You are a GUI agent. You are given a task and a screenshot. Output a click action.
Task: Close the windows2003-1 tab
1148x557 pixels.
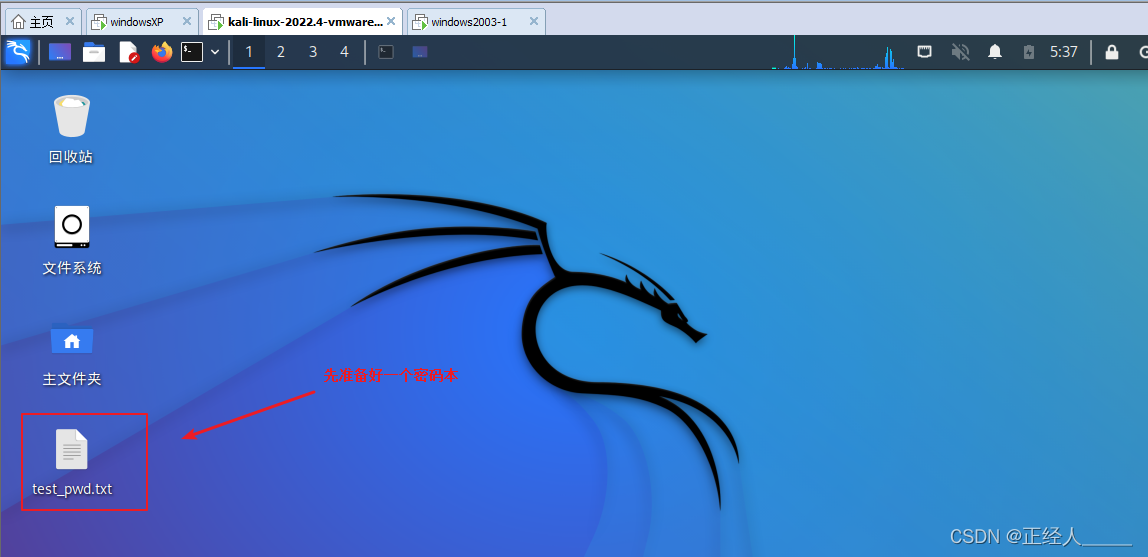coord(534,22)
